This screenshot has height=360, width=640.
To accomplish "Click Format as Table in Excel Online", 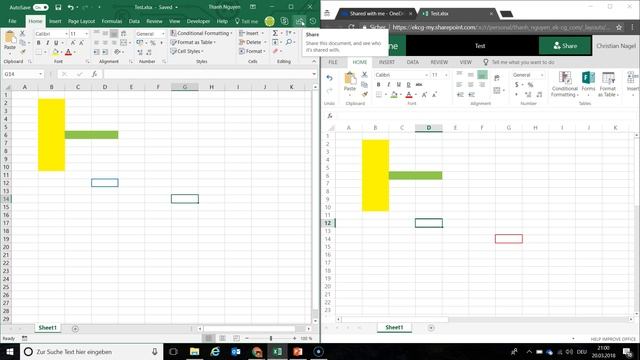I will 608,84.
